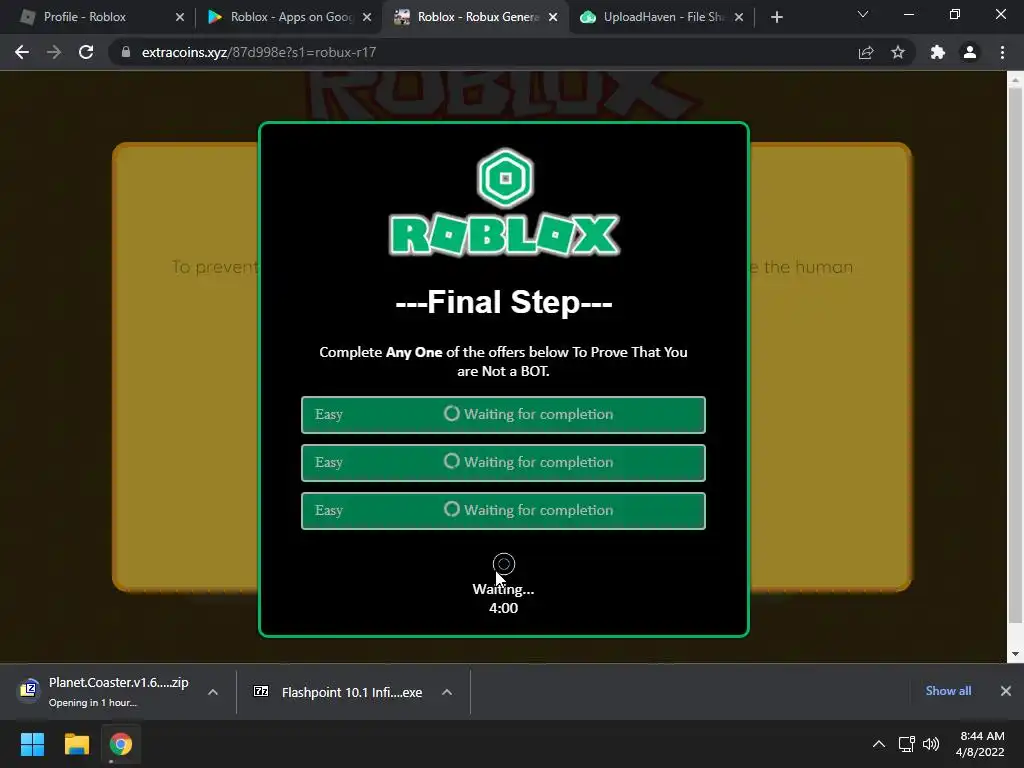Open Chrome's three-dot menu

click(x=1002, y=52)
